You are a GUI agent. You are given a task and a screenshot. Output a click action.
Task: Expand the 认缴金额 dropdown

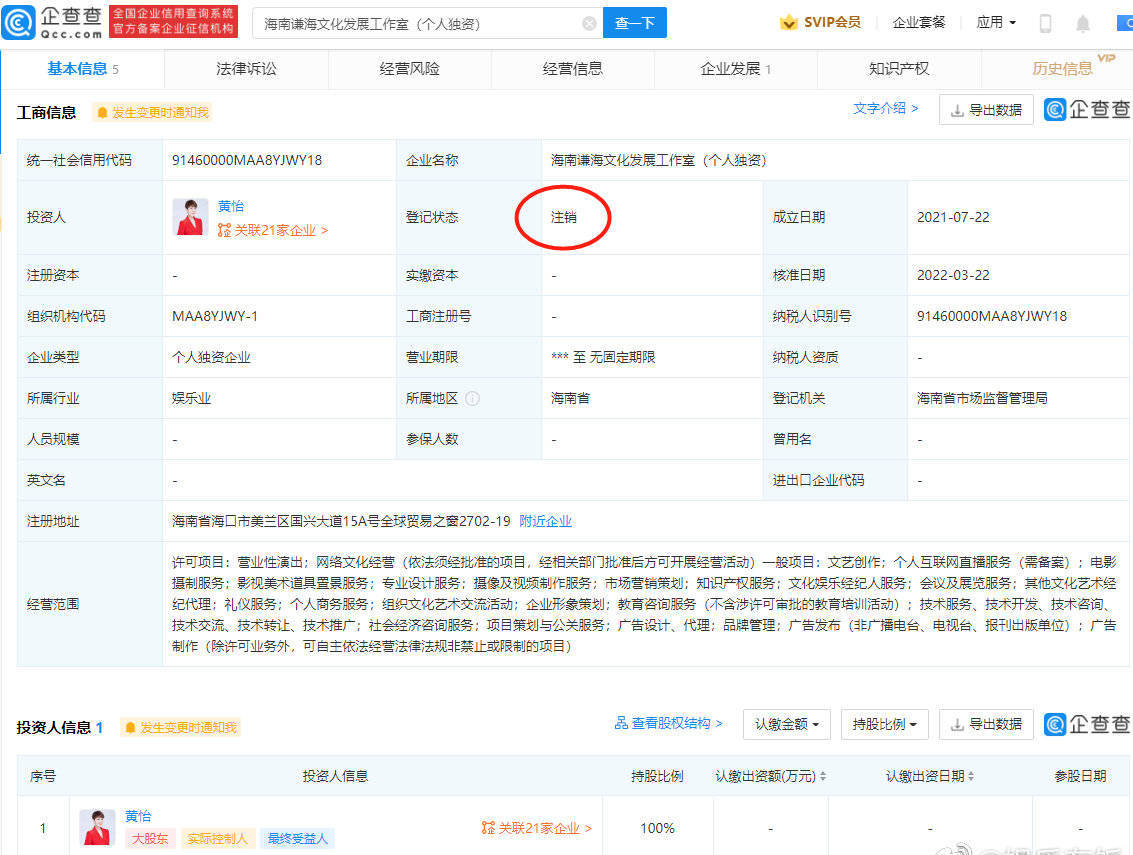point(787,724)
